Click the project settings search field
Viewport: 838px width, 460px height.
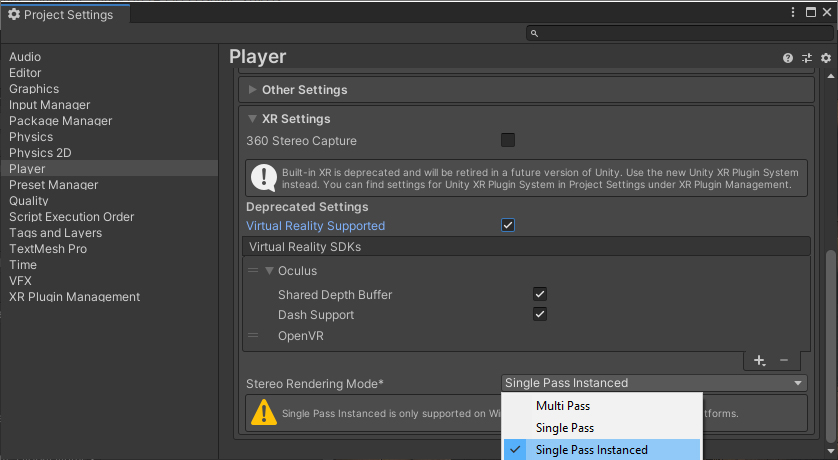tap(680, 33)
